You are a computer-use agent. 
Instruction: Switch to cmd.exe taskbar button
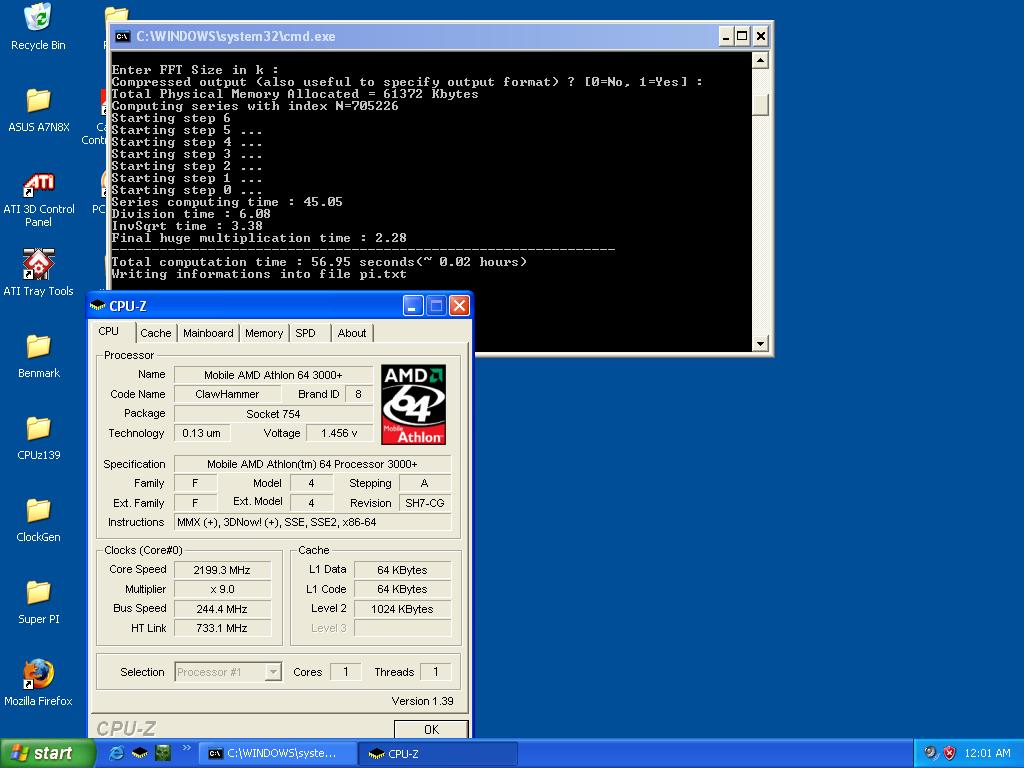click(277, 754)
